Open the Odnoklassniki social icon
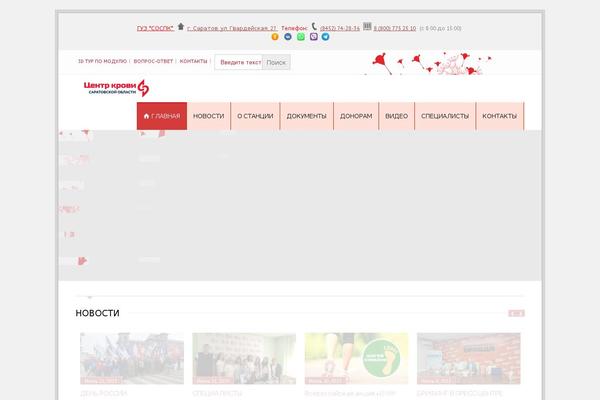The image size is (600, 400). point(275,37)
